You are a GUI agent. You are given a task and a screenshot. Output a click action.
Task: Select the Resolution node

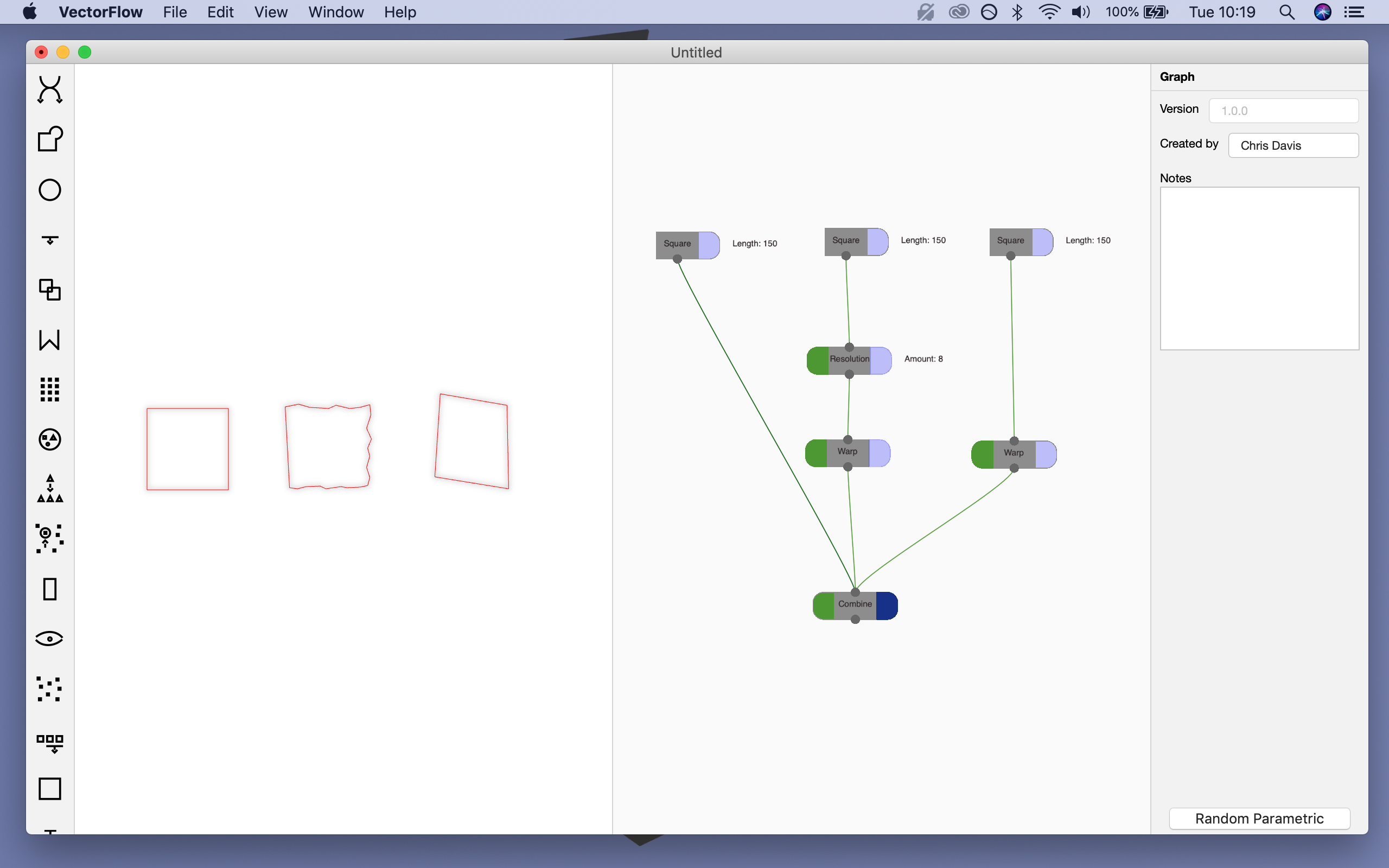849,359
